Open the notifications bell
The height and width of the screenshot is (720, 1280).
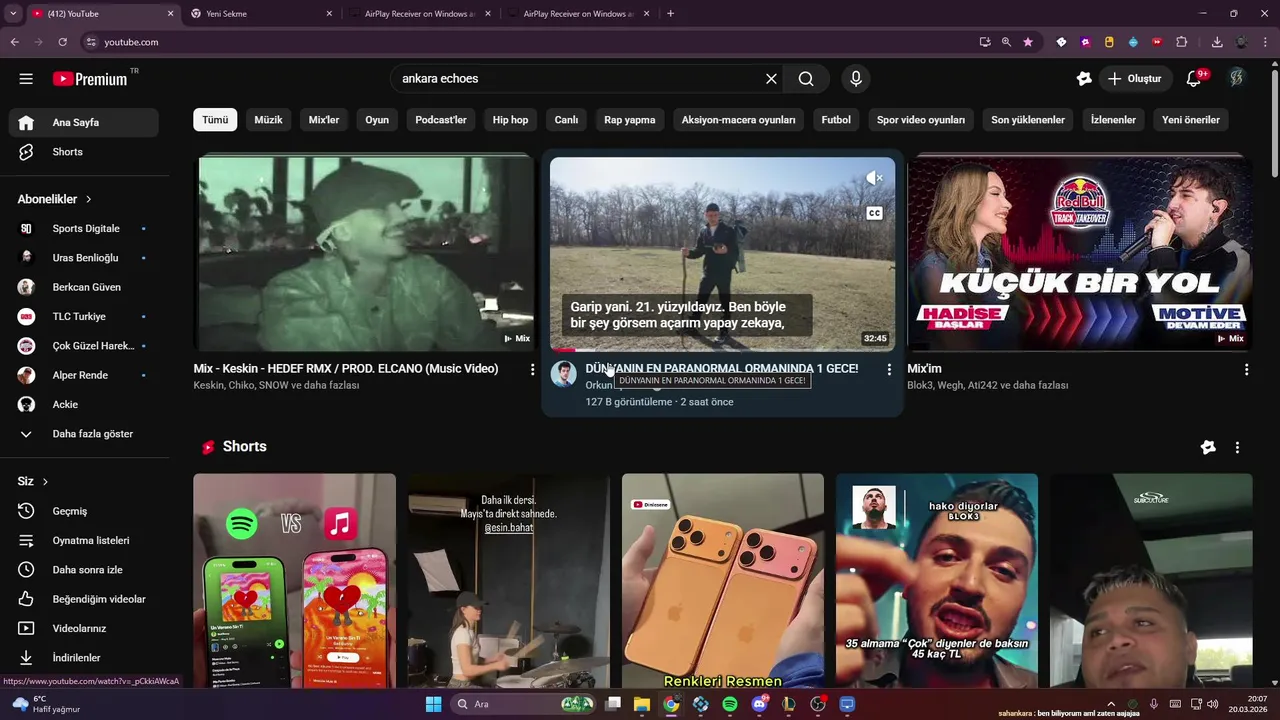[x=1194, y=79]
